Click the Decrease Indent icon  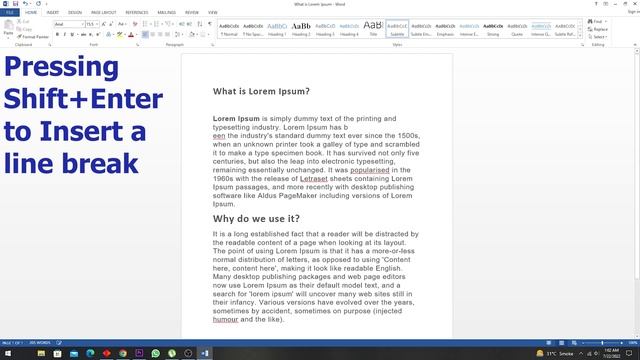[x=182, y=24]
